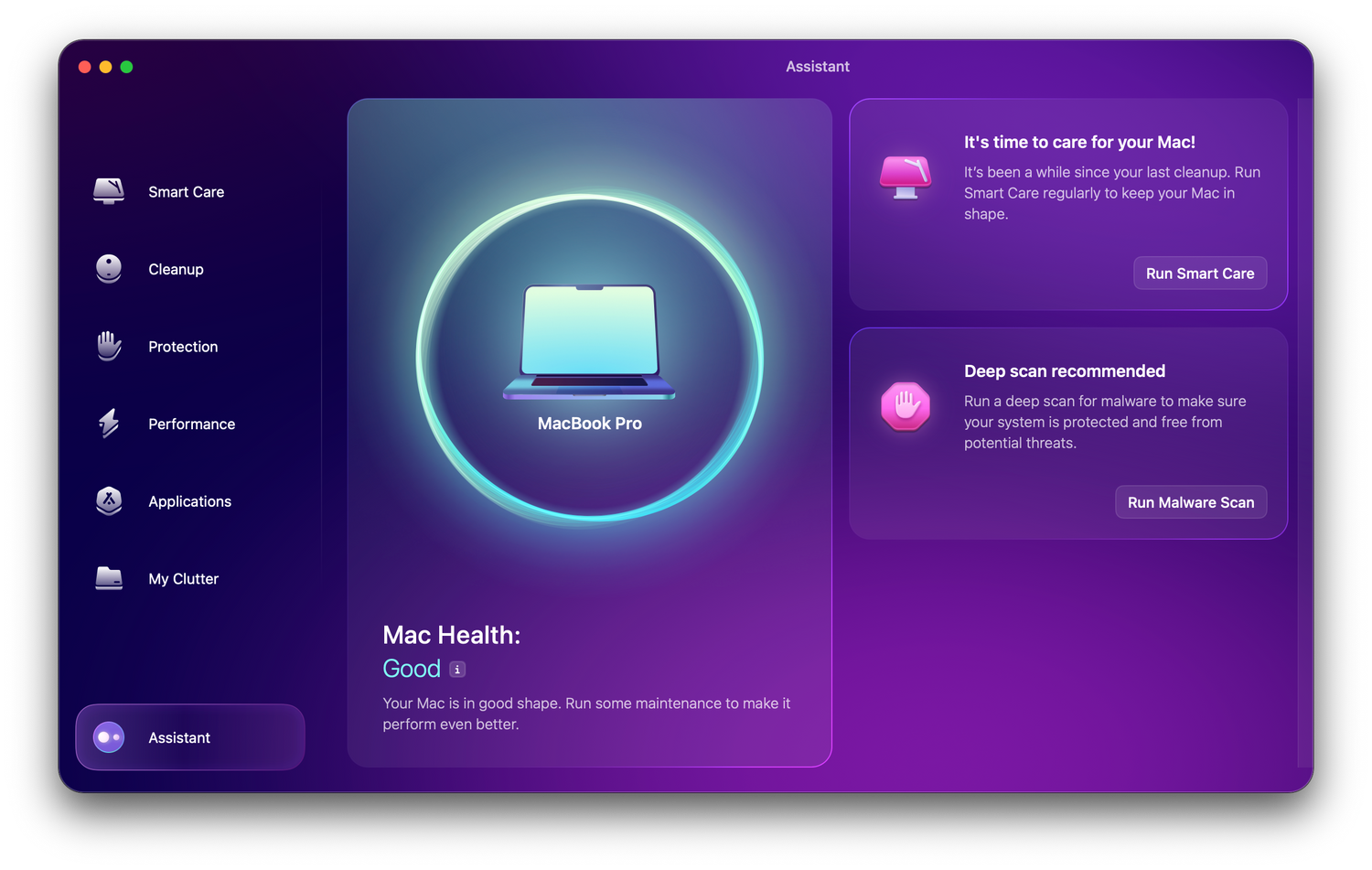
Task: Select Applications in the sidebar
Action: (190, 501)
